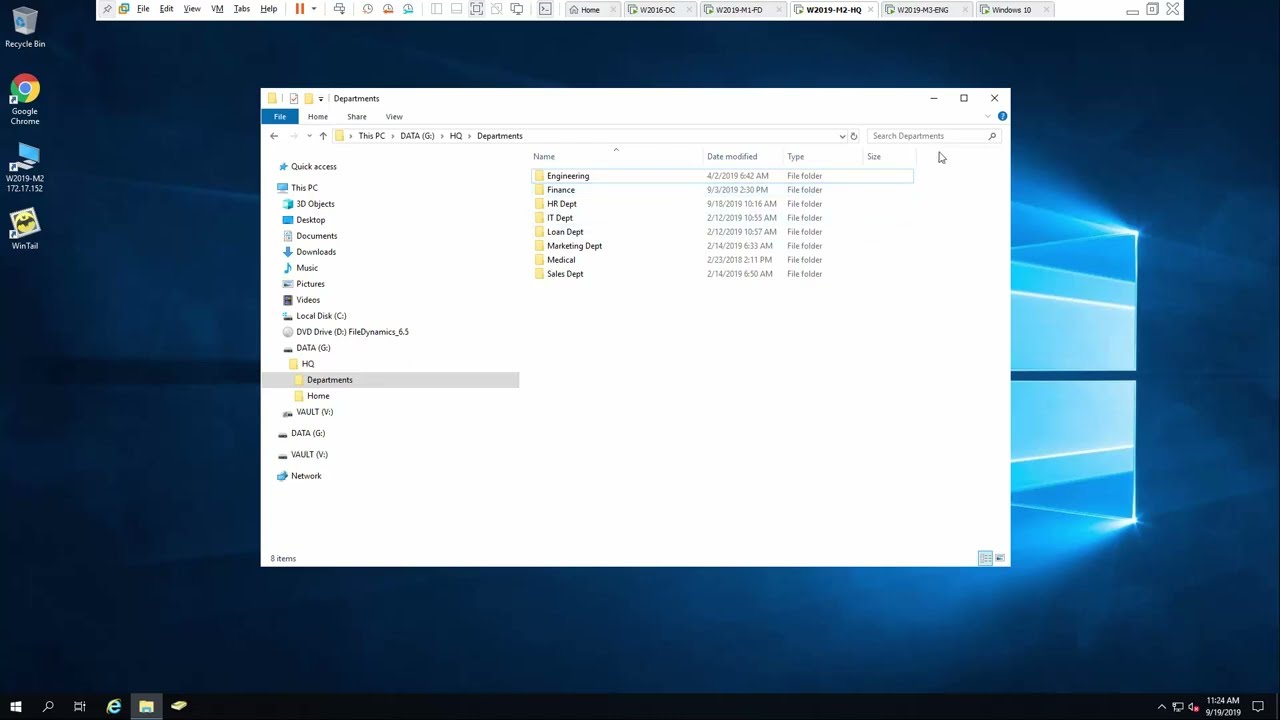Open the snapshot manager icon
The height and width of the screenshot is (720, 1280).
tap(408, 9)
